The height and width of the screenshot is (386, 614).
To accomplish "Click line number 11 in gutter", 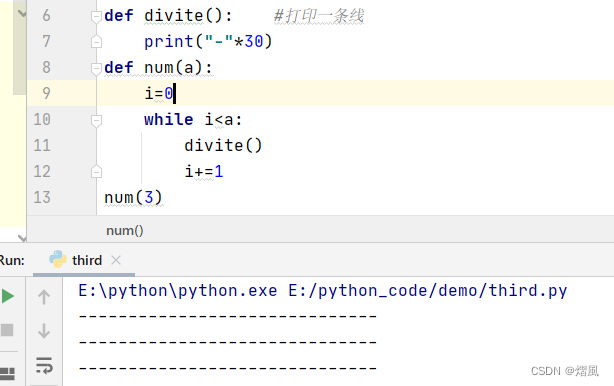I will point(42,146).
